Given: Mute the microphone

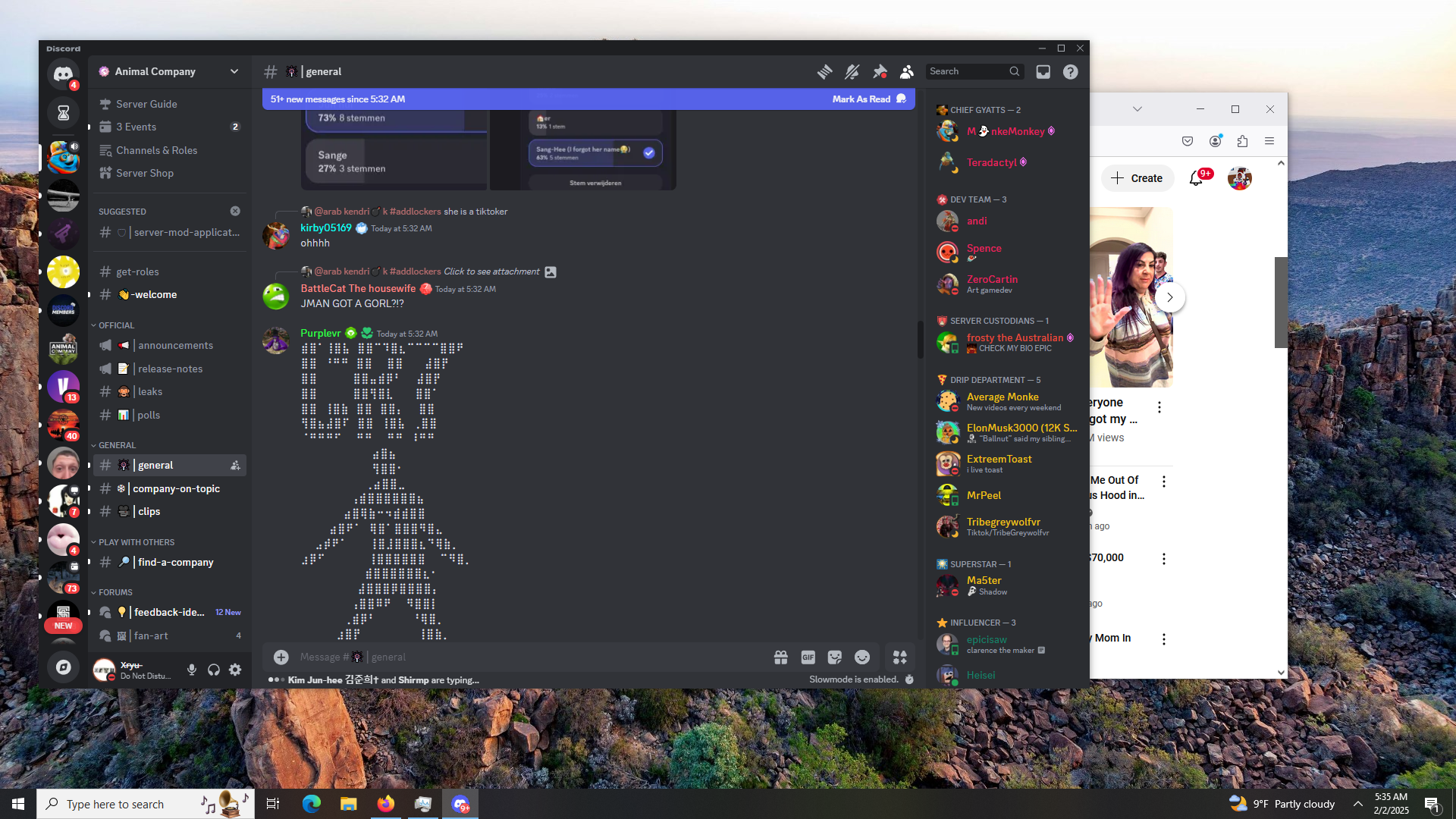Looking at the screenshot, I should (x=192, y=670).
